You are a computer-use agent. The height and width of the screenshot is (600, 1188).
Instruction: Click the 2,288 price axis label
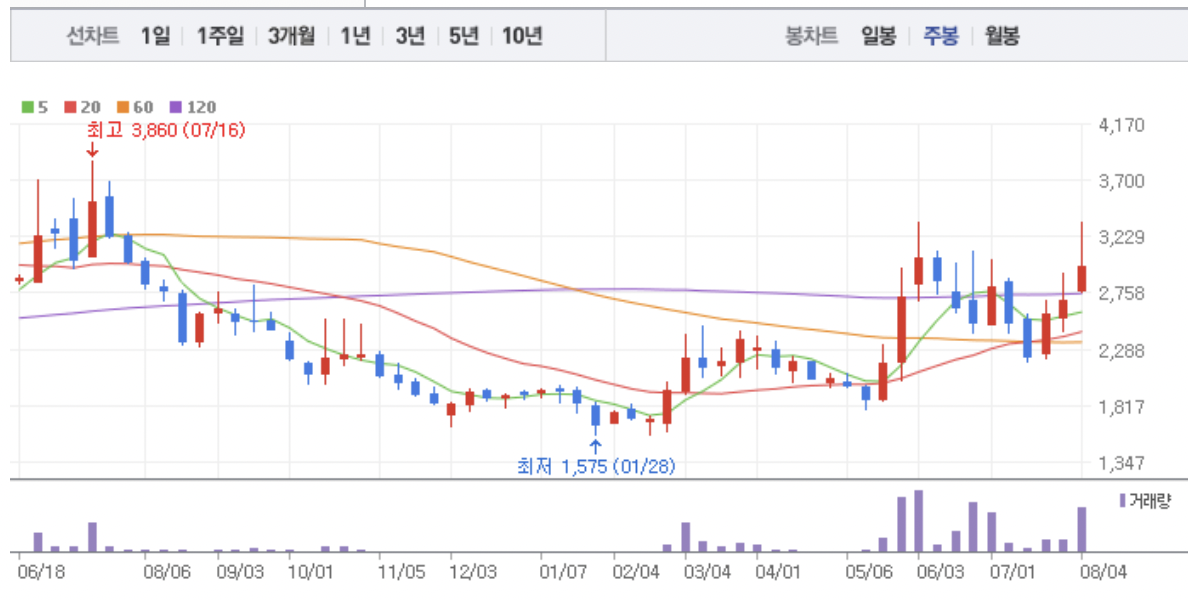coord(1122,351)
